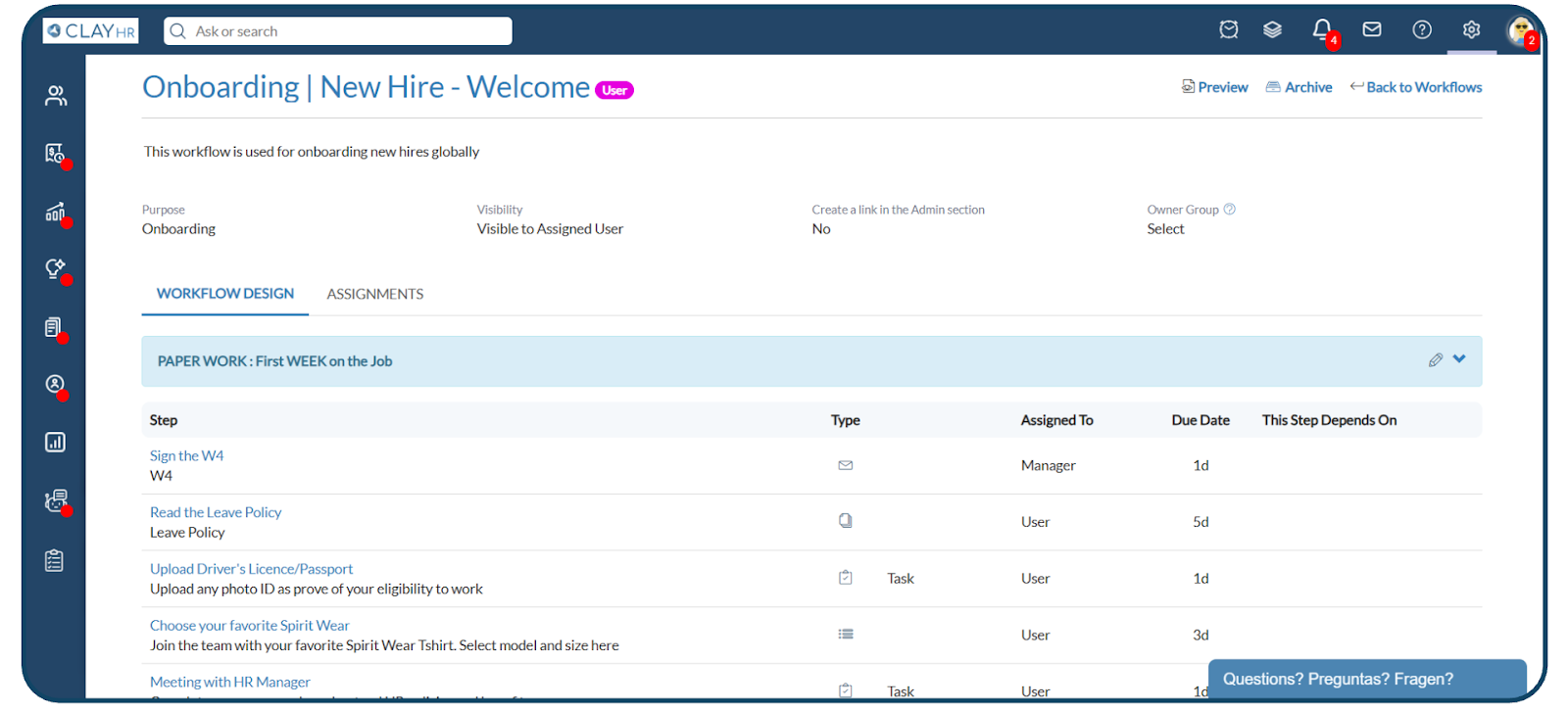Click the Preview link
This screenshot has width=1568, height=710.
pyautogui.click(x=1214, y=87)
